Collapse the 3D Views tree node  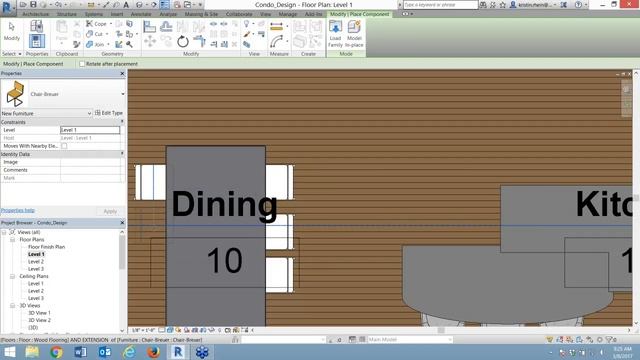click(x=13, y=306)
